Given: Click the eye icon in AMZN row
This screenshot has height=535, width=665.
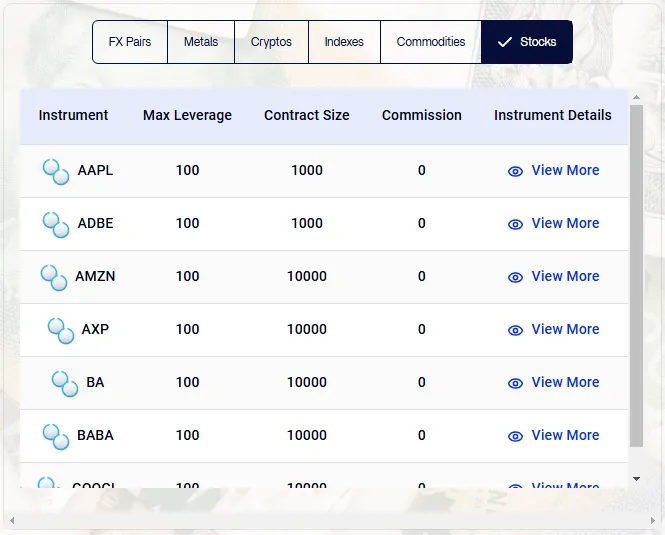Looking at the screenshot, I should click(515, 277).
